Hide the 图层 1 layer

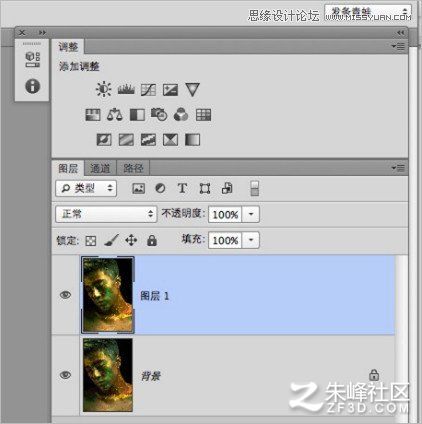[65, 295]
